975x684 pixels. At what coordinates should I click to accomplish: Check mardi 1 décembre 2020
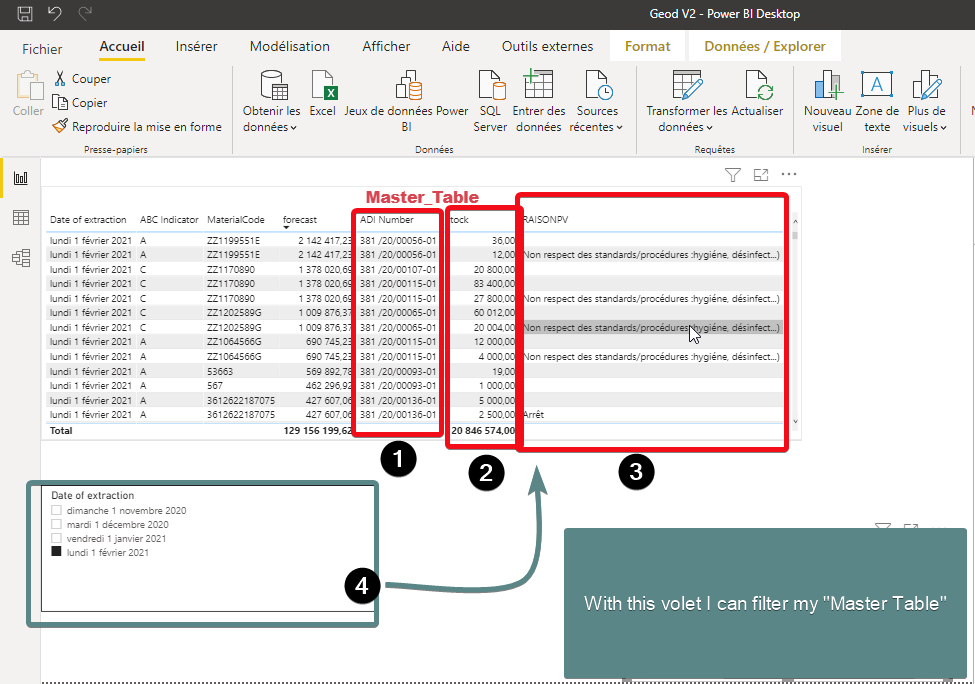point(57,524)
